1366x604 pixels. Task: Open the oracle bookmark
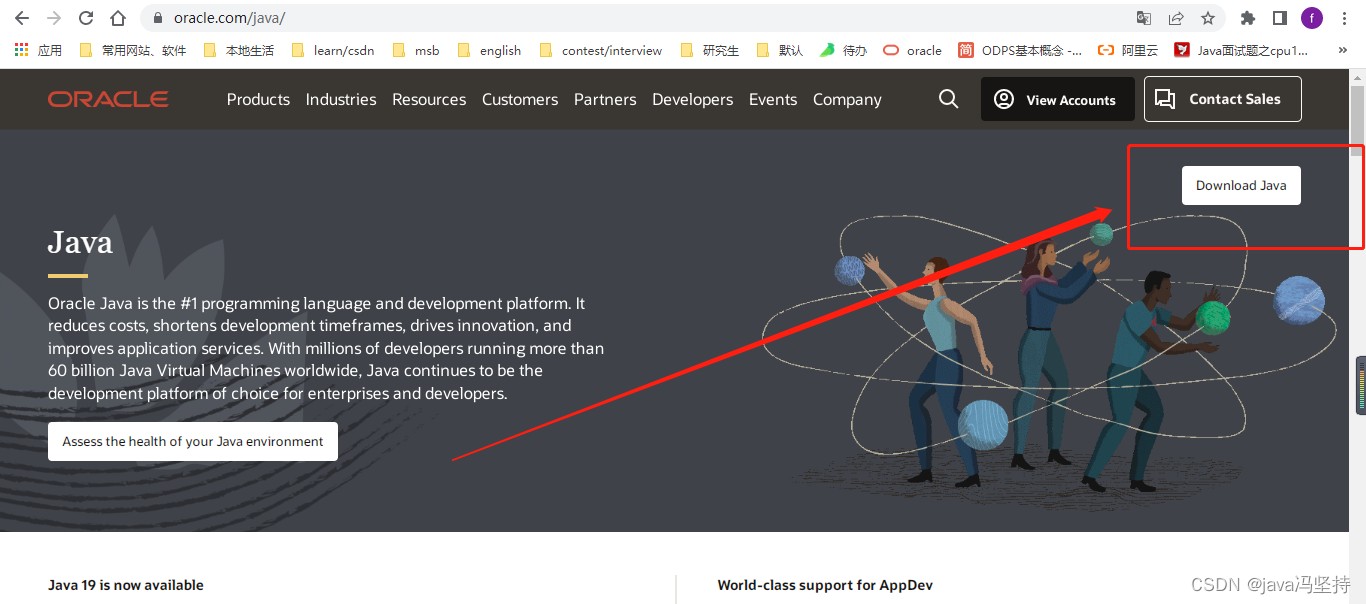tap(912, 50)
